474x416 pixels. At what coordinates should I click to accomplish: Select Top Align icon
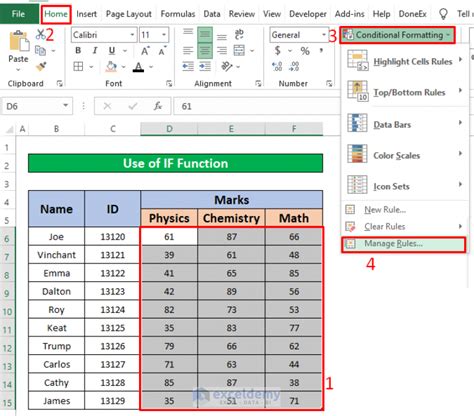188,33
